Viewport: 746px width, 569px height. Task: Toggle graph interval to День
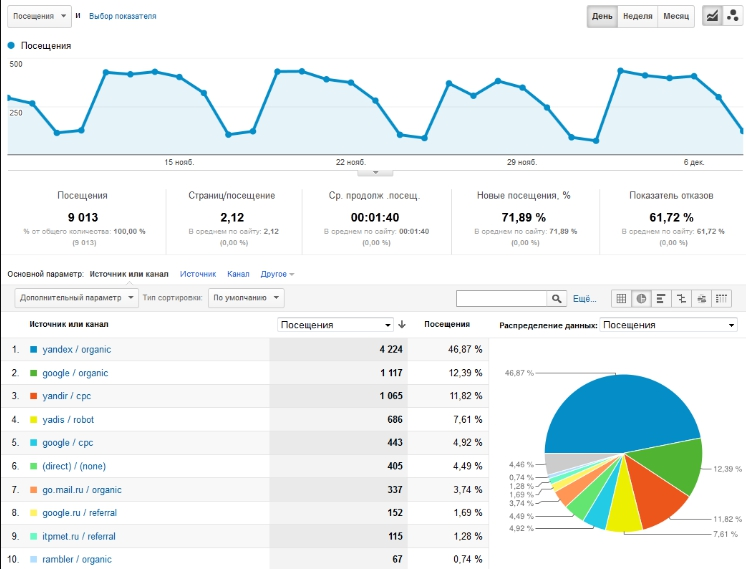click(602, 16)
